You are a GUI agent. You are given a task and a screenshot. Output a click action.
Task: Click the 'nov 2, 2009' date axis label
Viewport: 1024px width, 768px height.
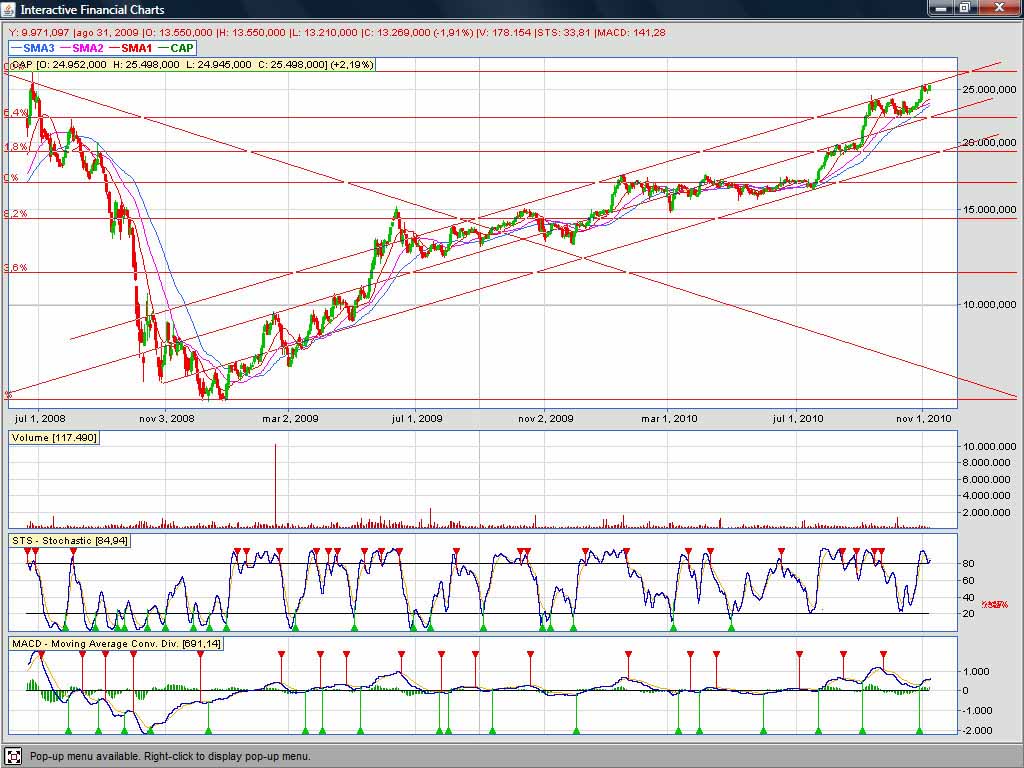click(x=546, y=419)
